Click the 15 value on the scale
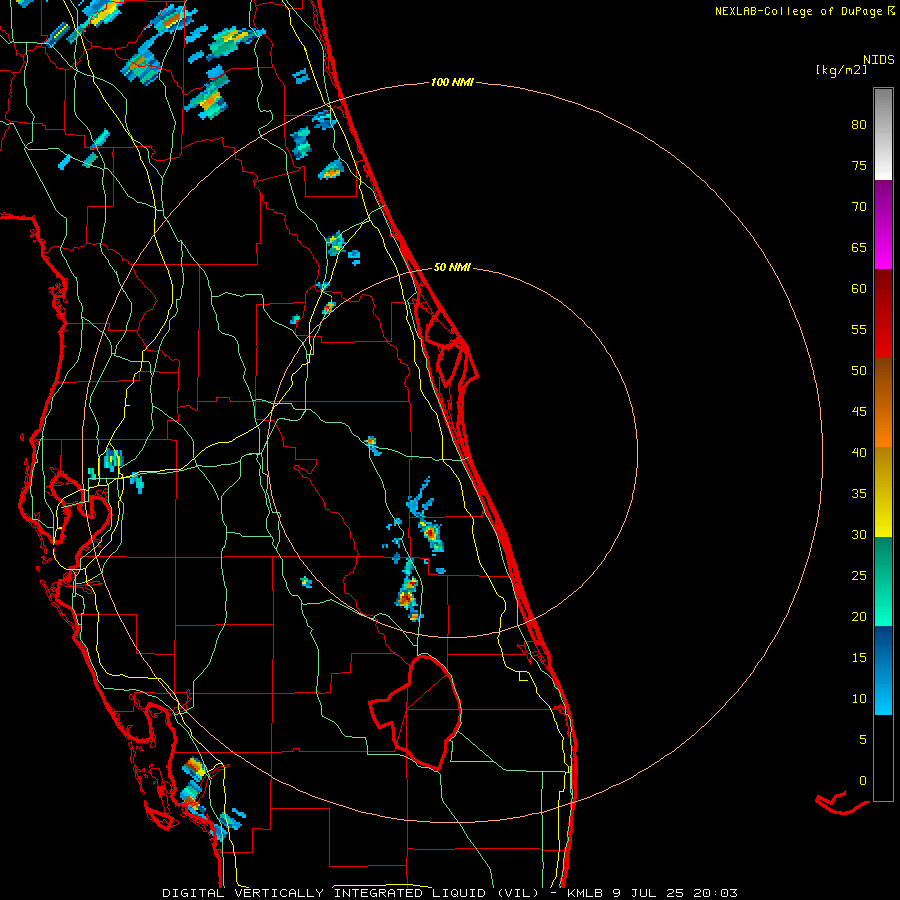The width and height of the screenshot is (900, 900). click(x=859, y=658)
